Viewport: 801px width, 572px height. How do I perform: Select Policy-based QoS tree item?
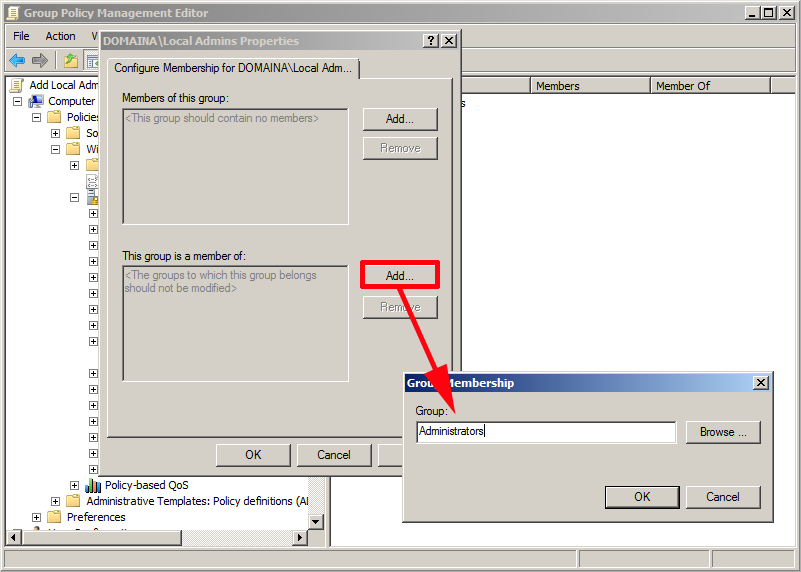[x=147, y=485]
